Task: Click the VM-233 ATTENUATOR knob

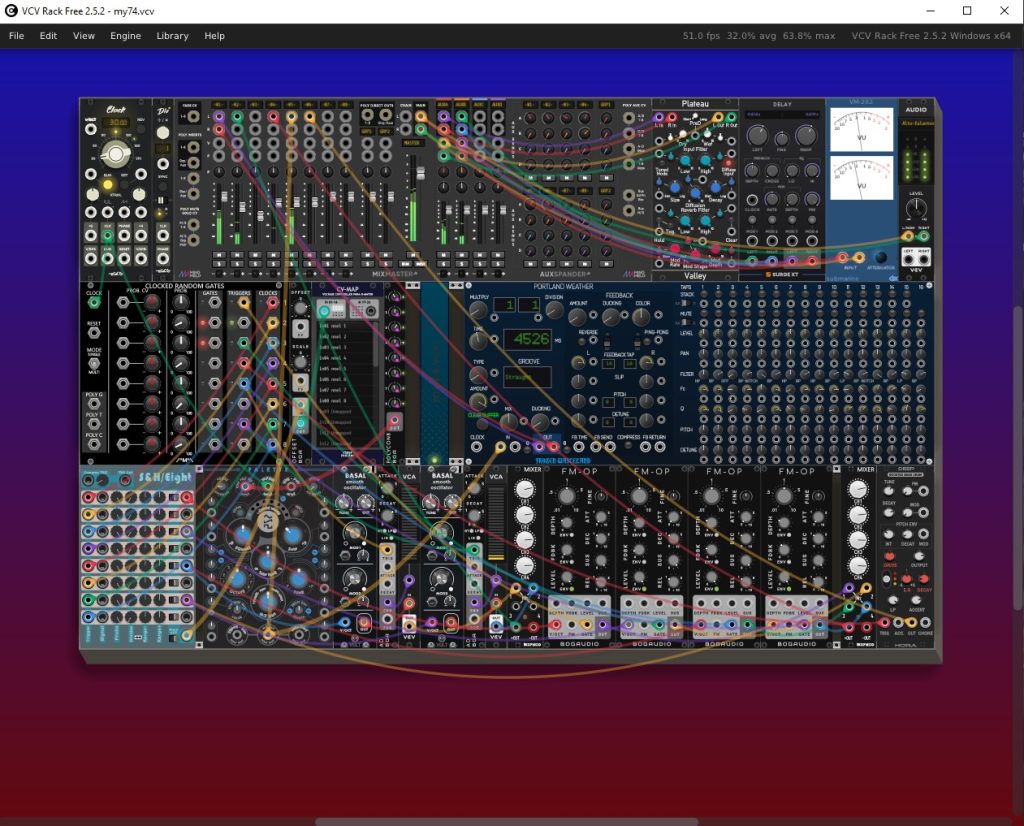Action: point(881,257)
